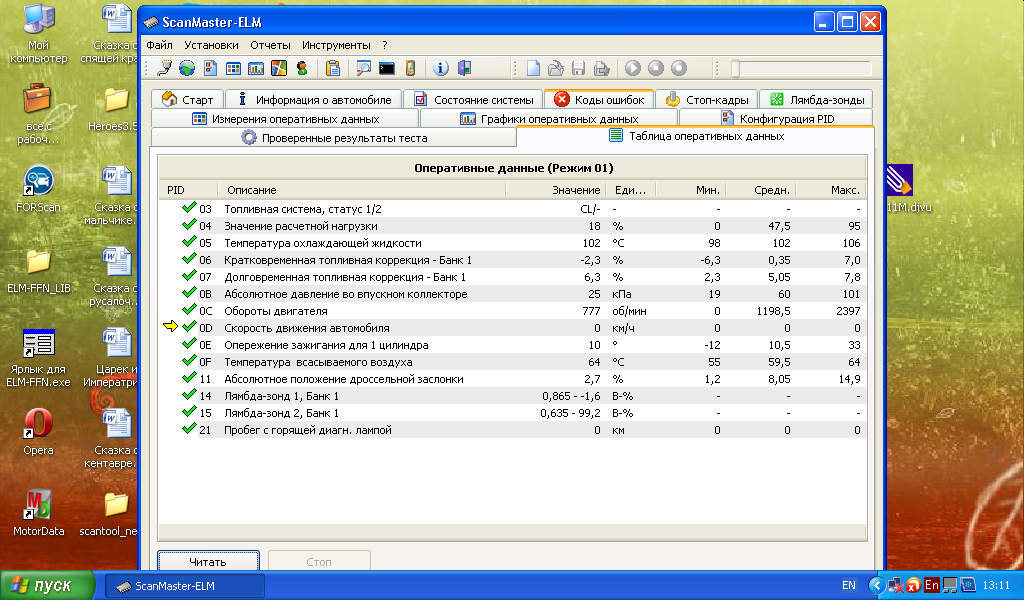Viewport: 1024px width, 600px height.
Task: Click ScanMaster-ELM in the taskbar
Action: 185,586
